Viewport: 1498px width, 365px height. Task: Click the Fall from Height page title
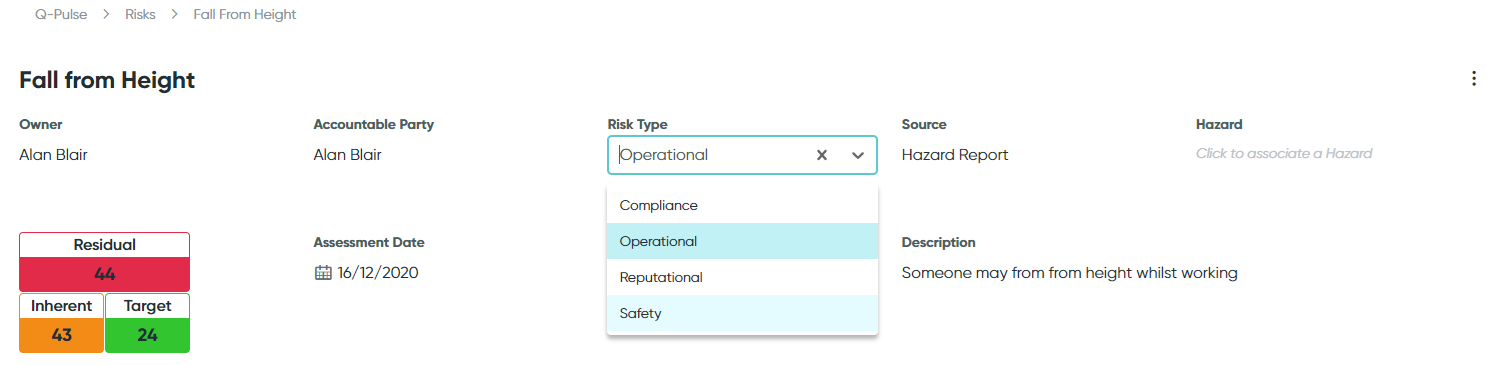[107, 80]
